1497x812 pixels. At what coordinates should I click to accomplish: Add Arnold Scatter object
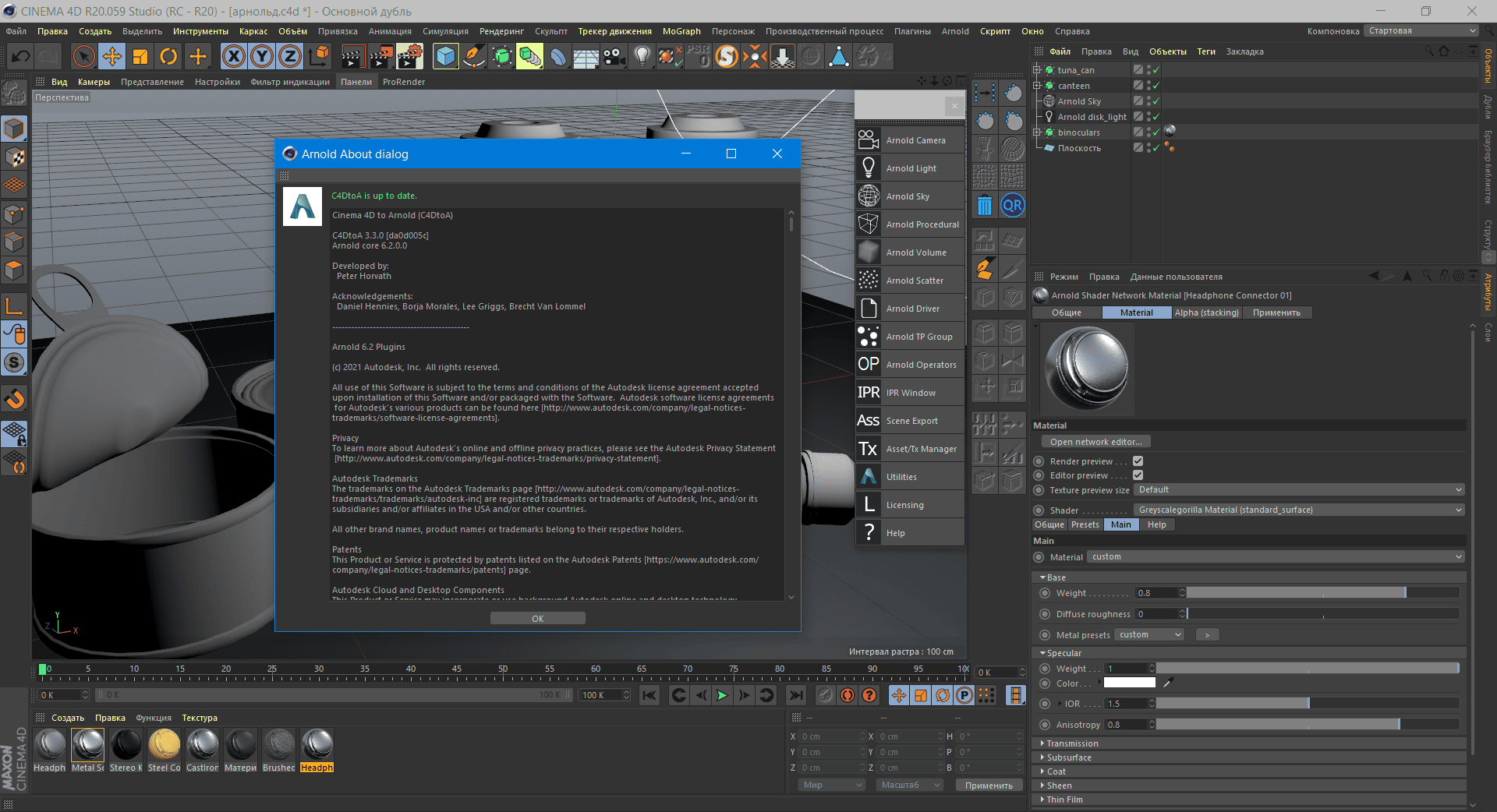click(x=910, y=281)
